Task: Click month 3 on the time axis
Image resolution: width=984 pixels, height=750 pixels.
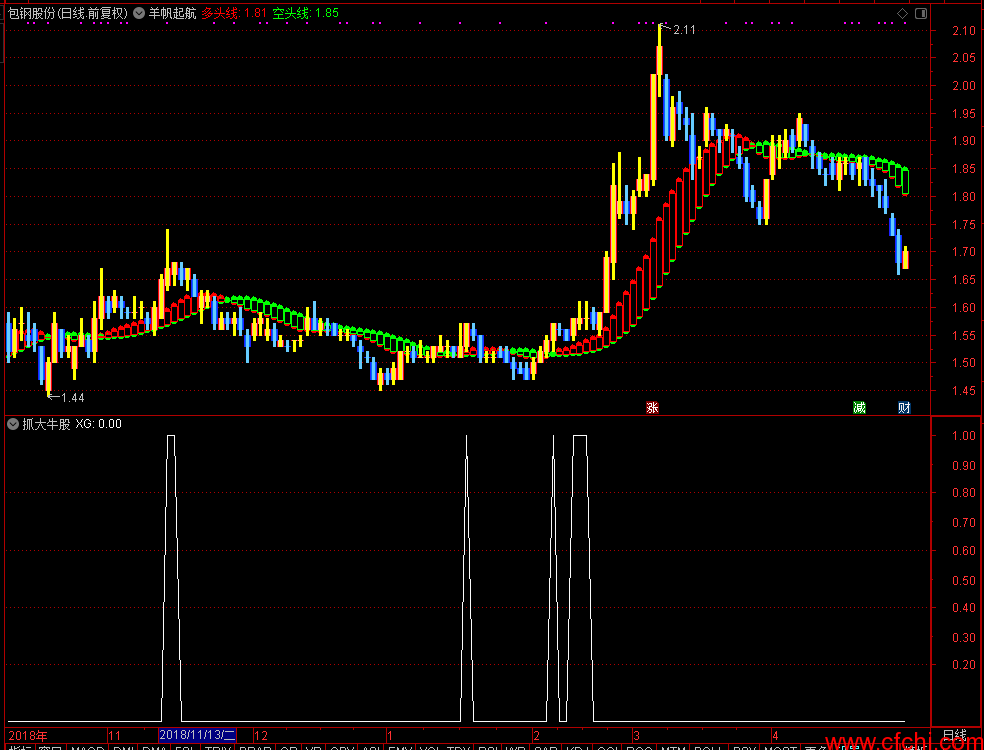Action: tap(636, 736)
